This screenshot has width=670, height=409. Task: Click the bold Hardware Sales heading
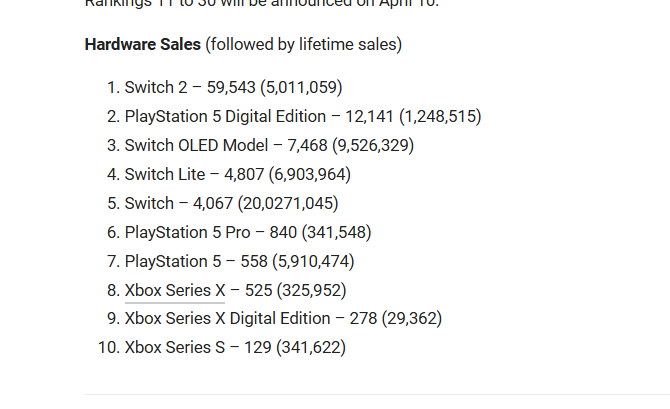tap(143, 44)
